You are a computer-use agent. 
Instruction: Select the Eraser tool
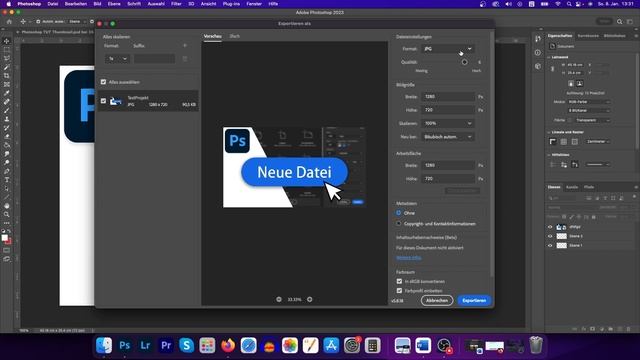tap(7, 137)
